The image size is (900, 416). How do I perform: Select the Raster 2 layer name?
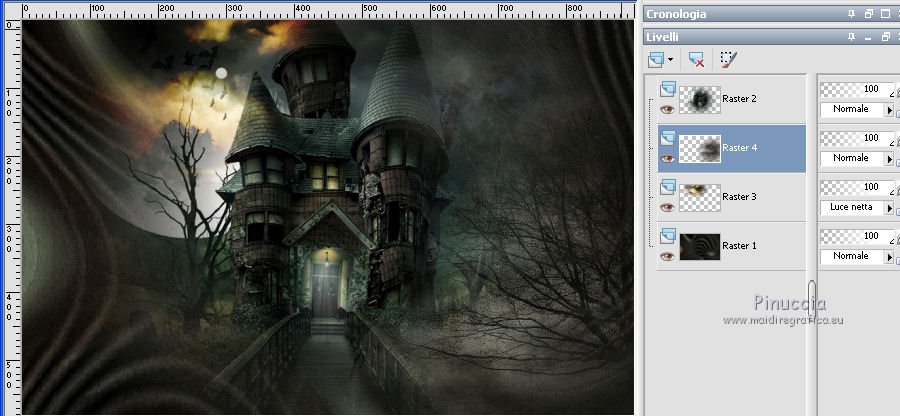pyautogui.click(x=739, y=99)
